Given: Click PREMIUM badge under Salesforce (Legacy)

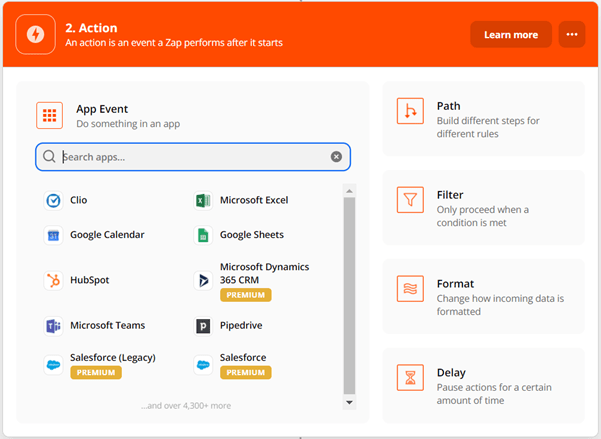Looking at the screenshot, I should (96, 372).
